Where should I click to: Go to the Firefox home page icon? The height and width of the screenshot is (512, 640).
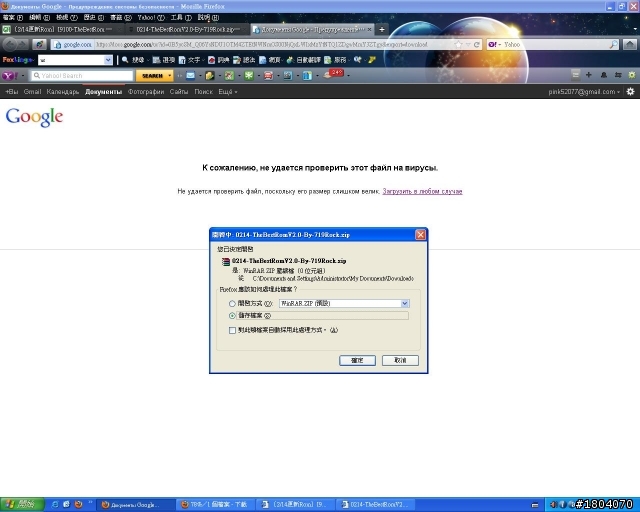[630, 45]
